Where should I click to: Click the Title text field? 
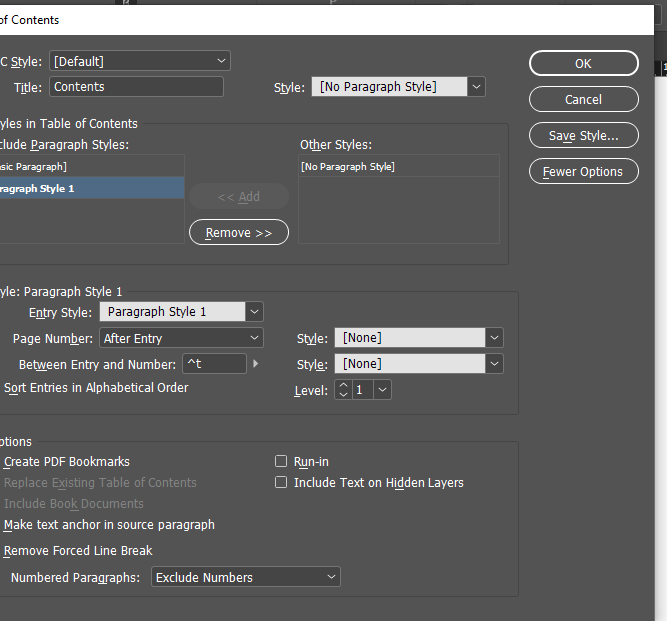click(136, 87)
